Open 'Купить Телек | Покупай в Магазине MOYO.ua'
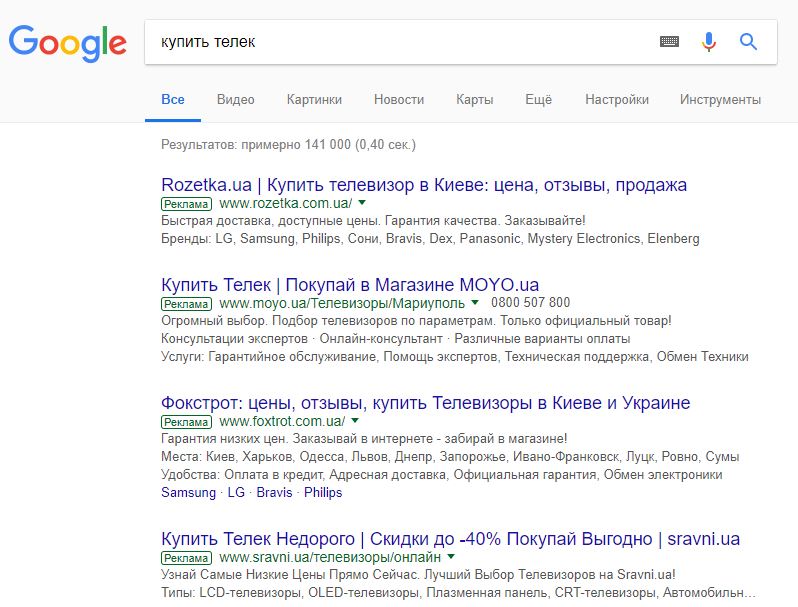 [350, 285]
